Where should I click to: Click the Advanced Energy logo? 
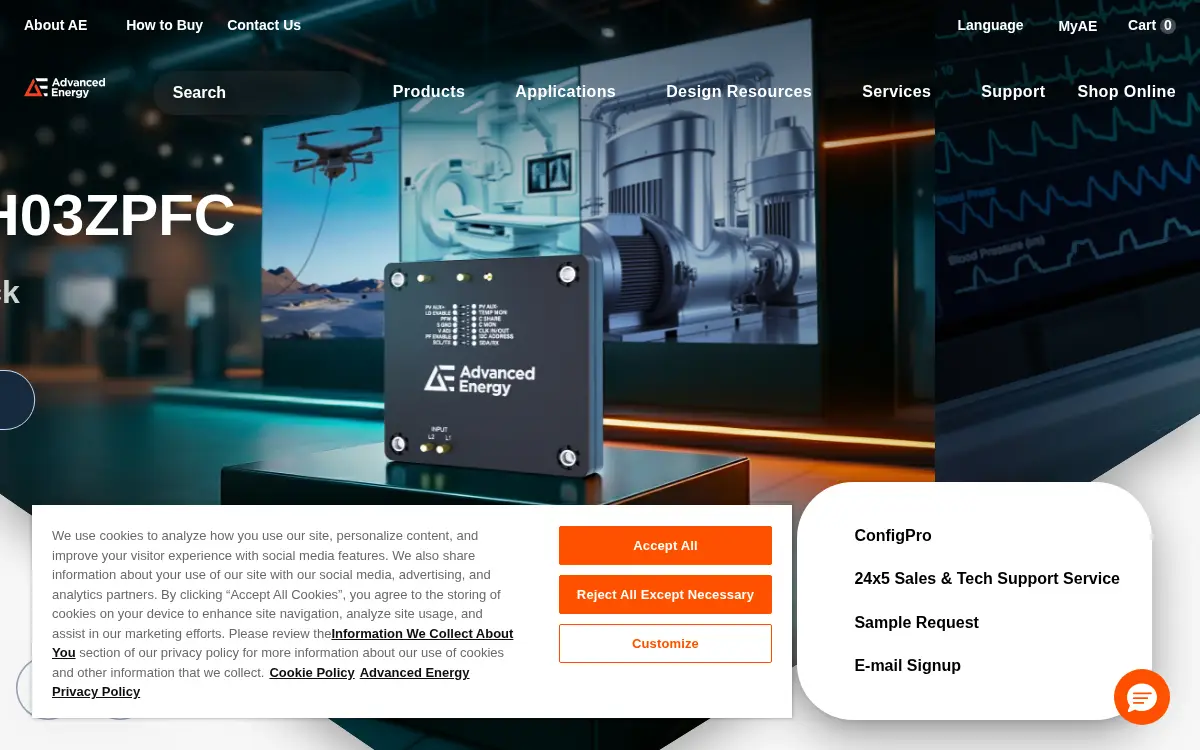tap(65, 88)
